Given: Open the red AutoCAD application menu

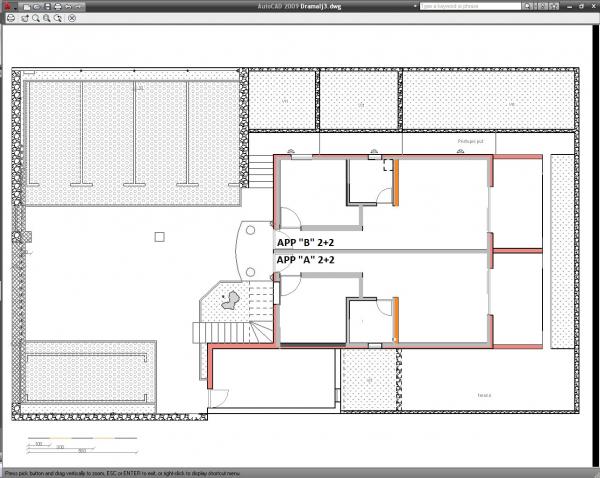Looking at the screenshot, I should 8,6.
